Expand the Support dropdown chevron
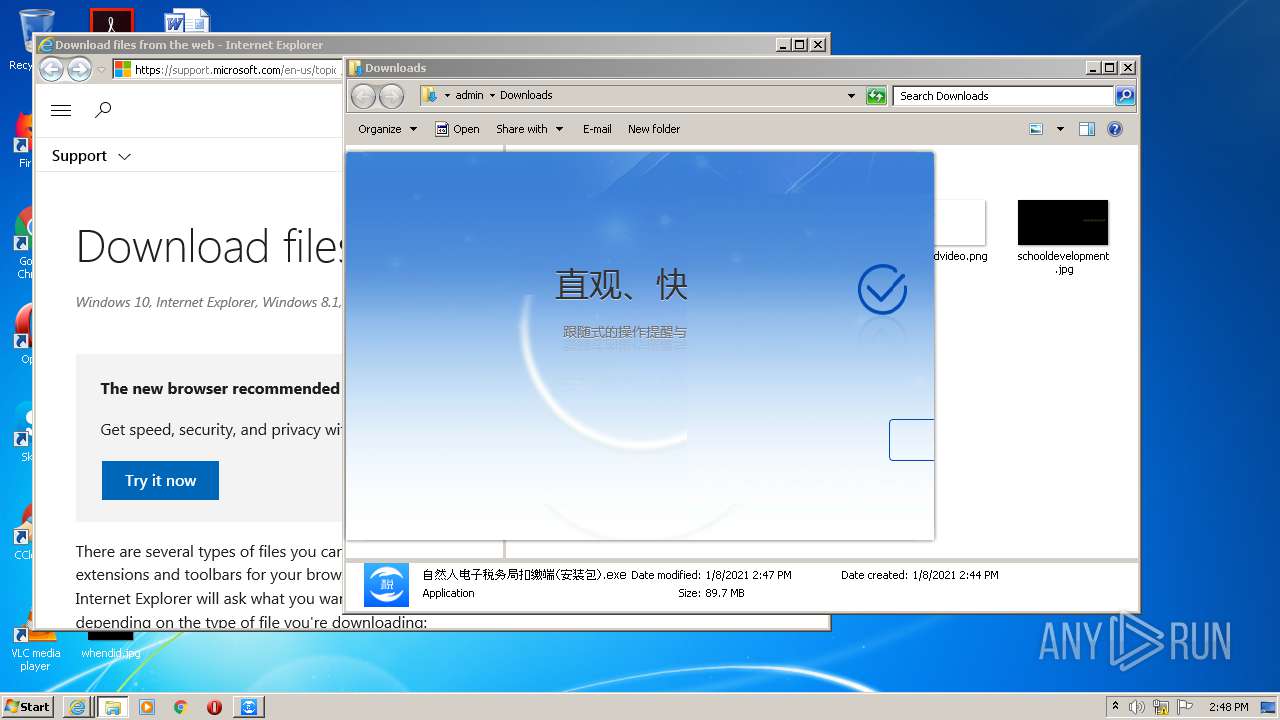 click(124, 157)
